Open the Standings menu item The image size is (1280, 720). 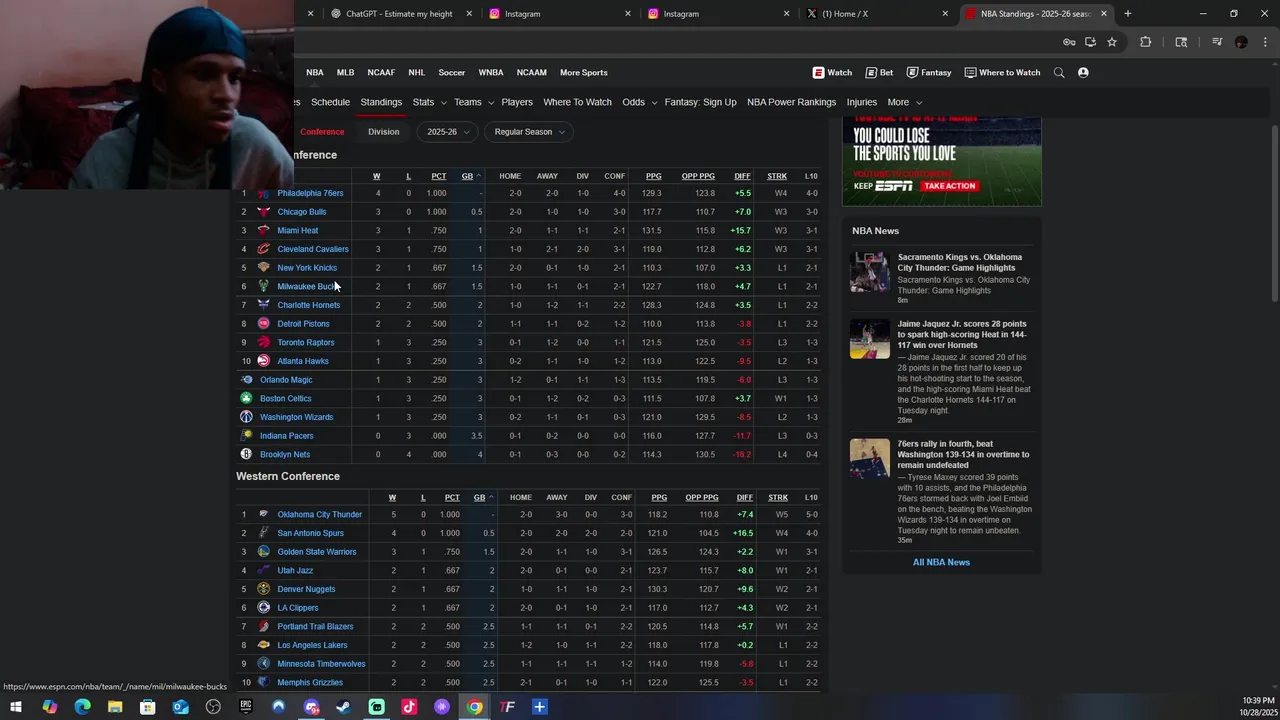(x=381, y=102)
